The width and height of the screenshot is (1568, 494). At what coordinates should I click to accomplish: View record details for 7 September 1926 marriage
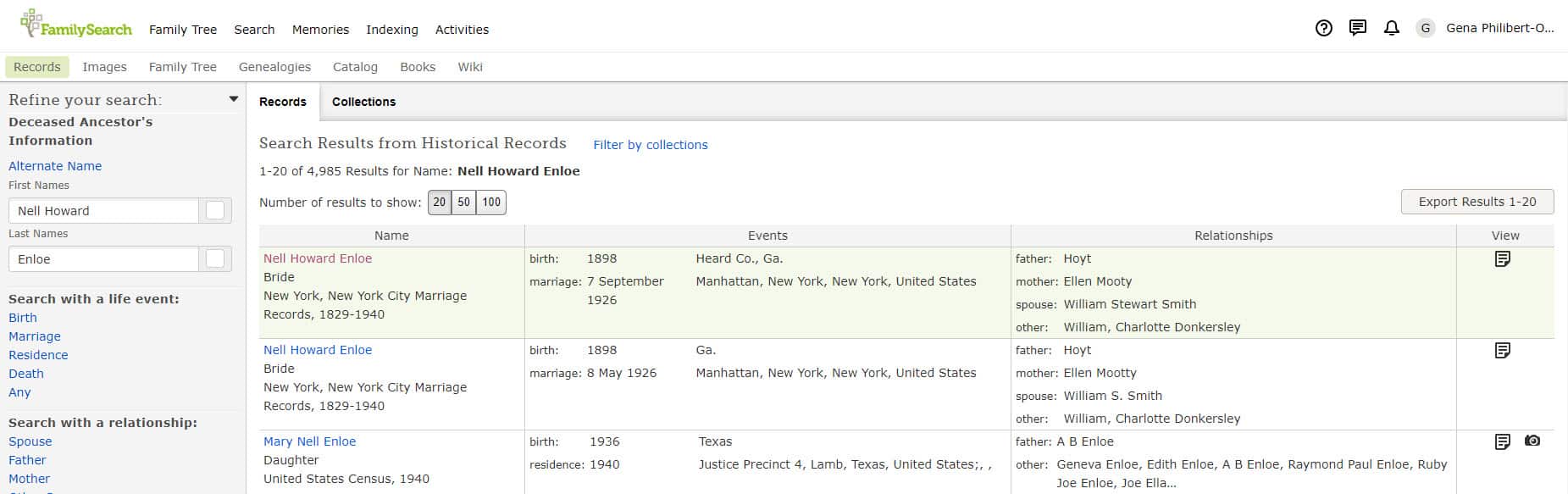(1502, 258)
